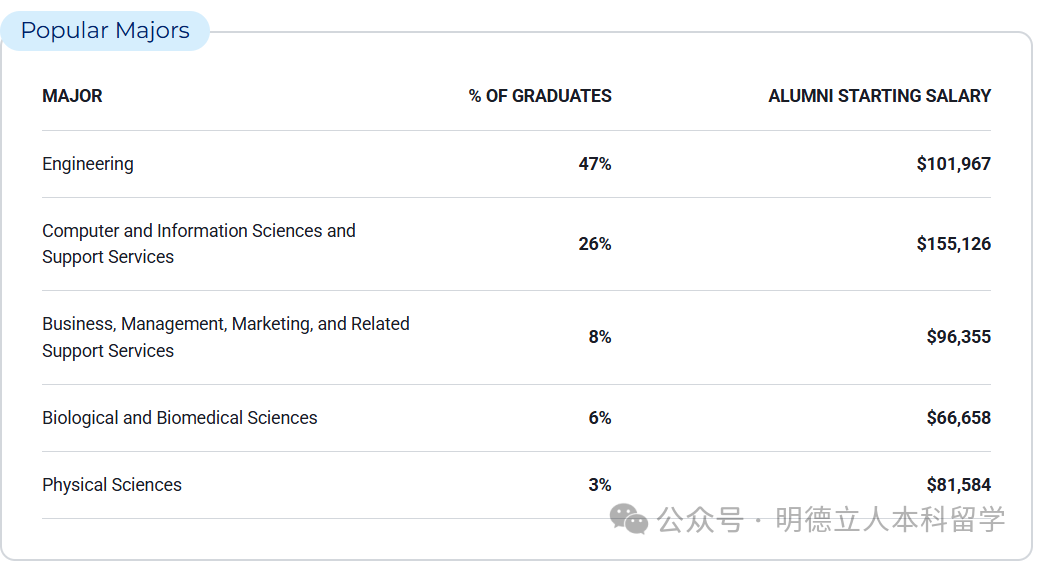Select the Popular Majors section label
The height and width of the screenshot is (562, 1039).
click(105, 31)
